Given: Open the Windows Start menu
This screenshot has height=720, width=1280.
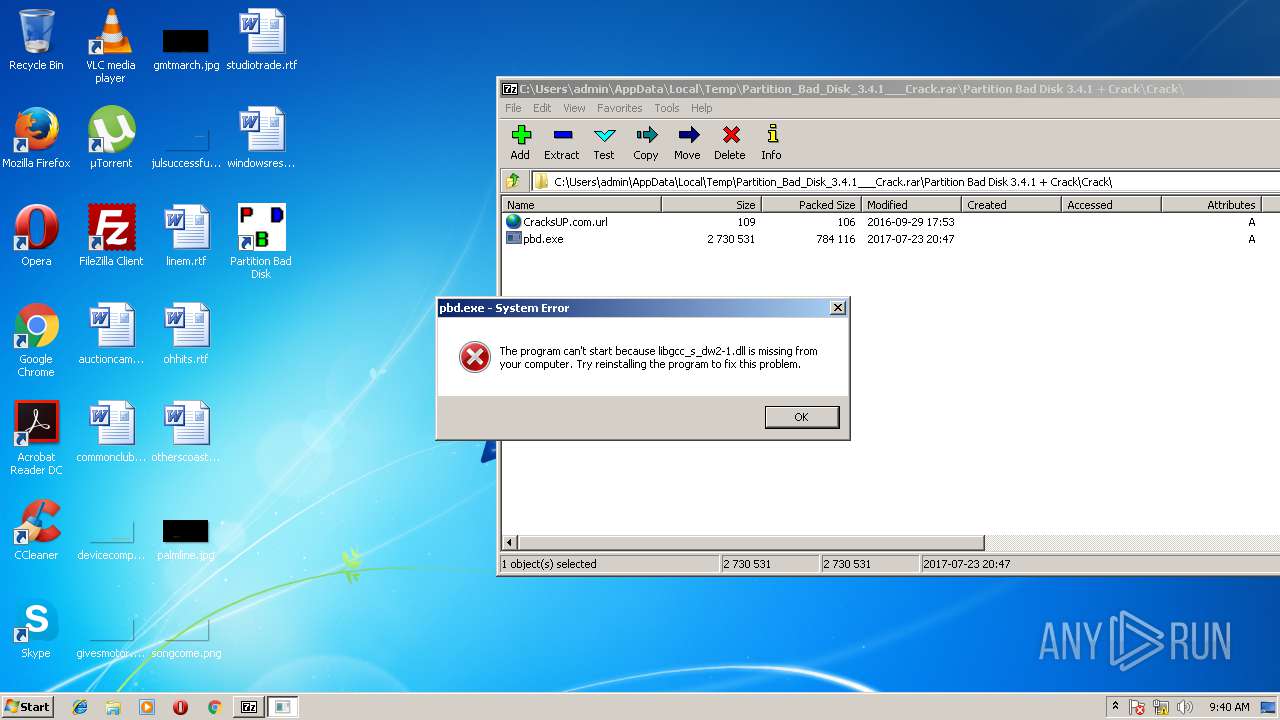Looking at the screenshot, I should point(27,706).
